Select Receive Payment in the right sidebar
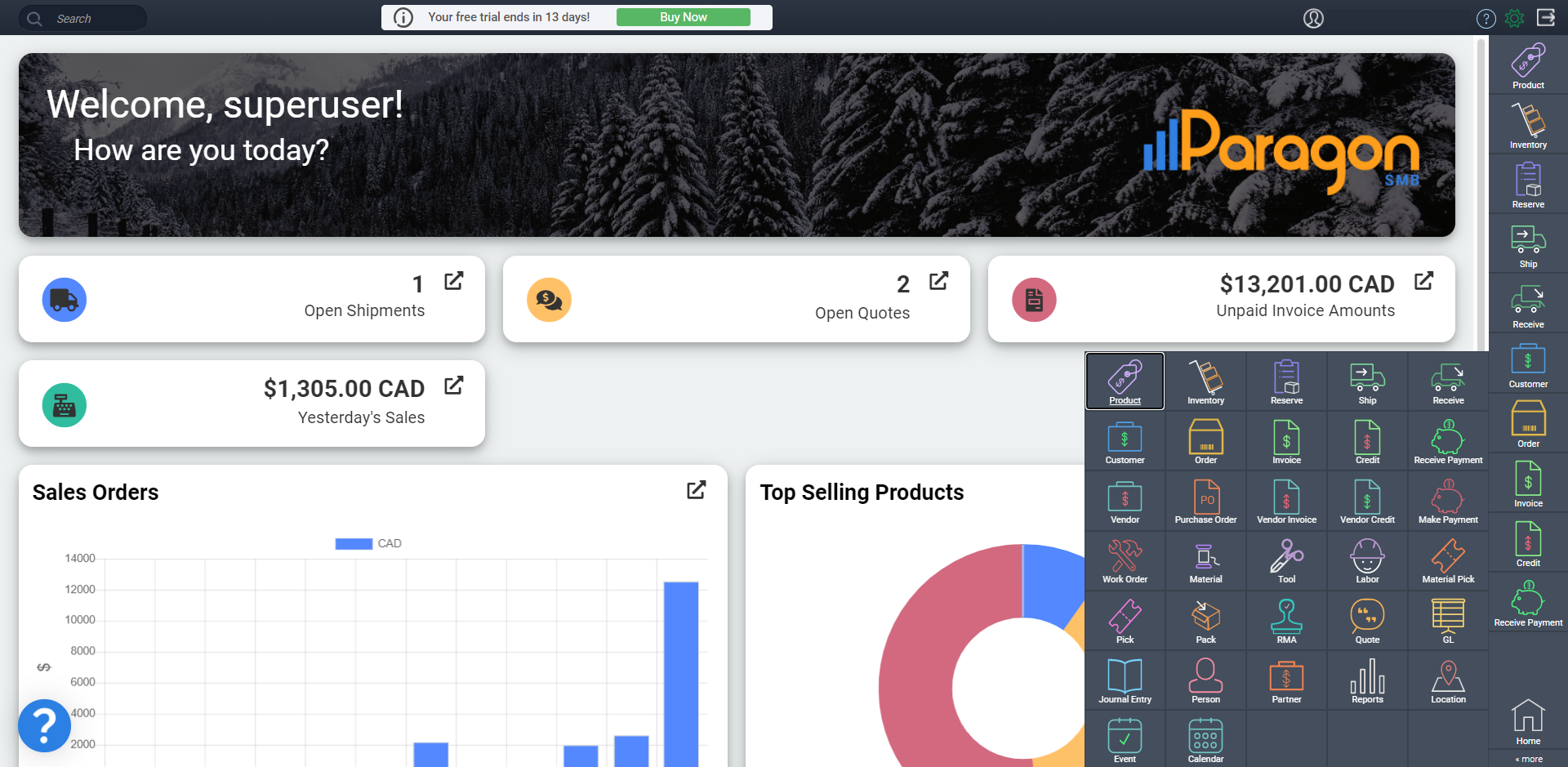 pos(1528,604)
